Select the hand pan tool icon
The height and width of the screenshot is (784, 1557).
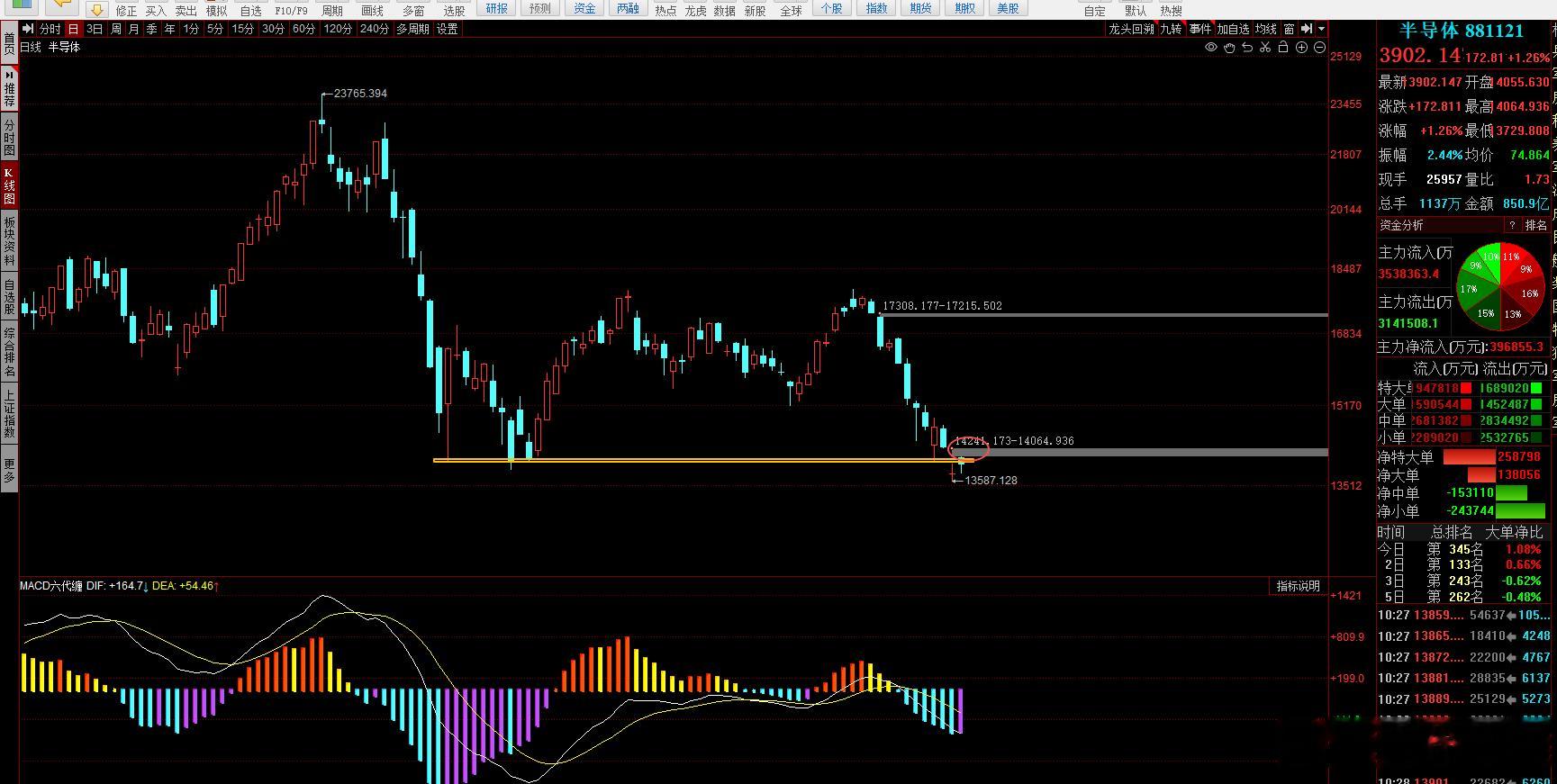1229,48
